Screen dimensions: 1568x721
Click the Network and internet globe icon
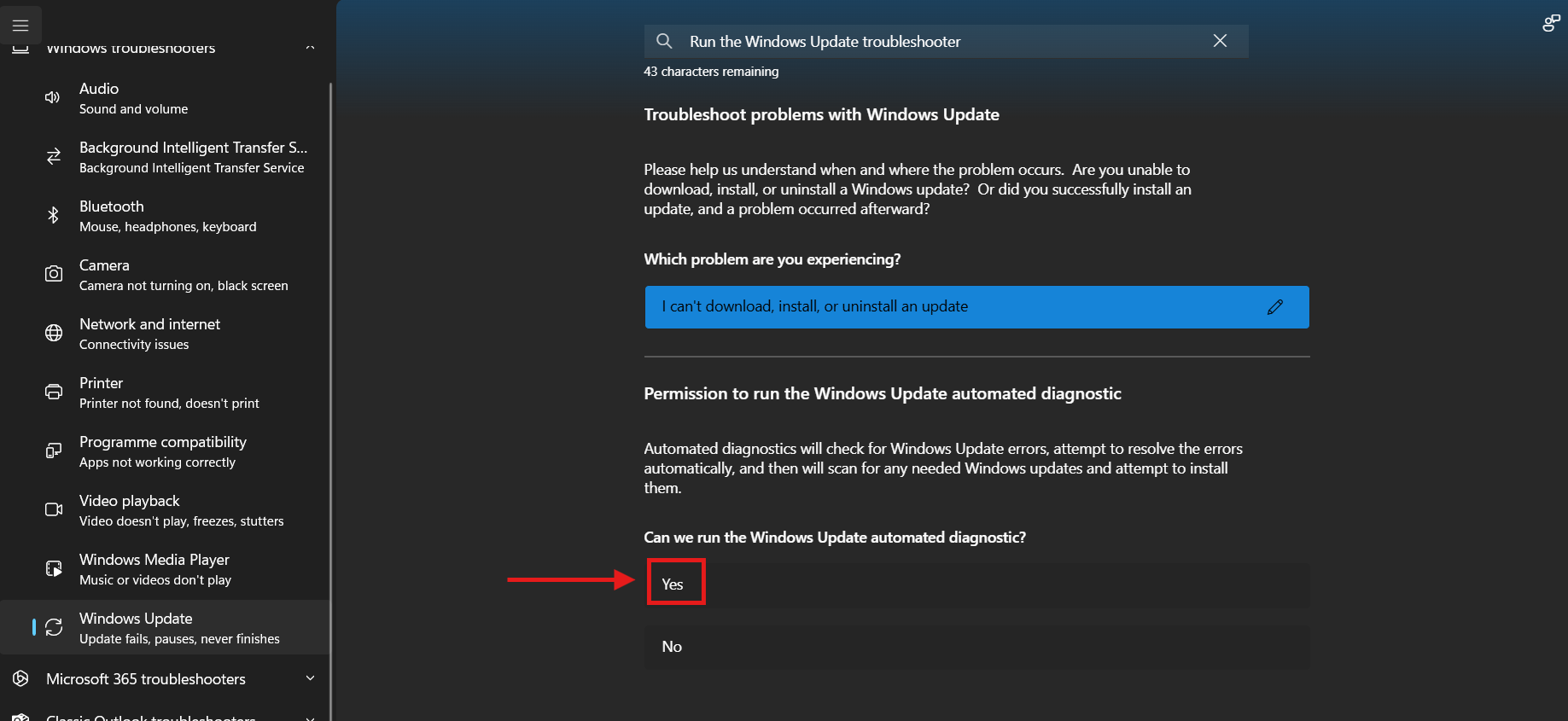point(53,333)
